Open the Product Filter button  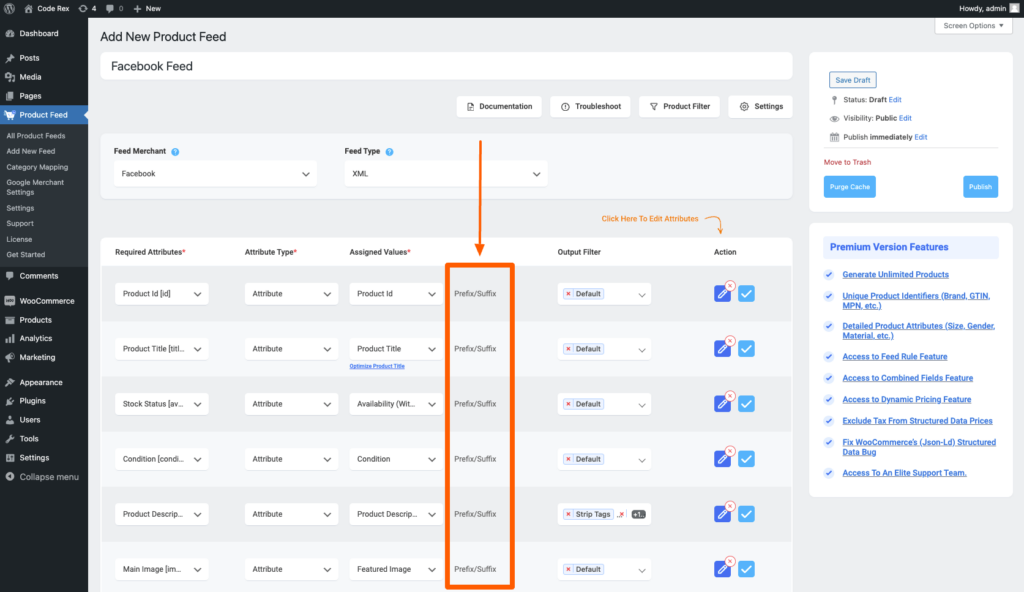tap(679, 107)
